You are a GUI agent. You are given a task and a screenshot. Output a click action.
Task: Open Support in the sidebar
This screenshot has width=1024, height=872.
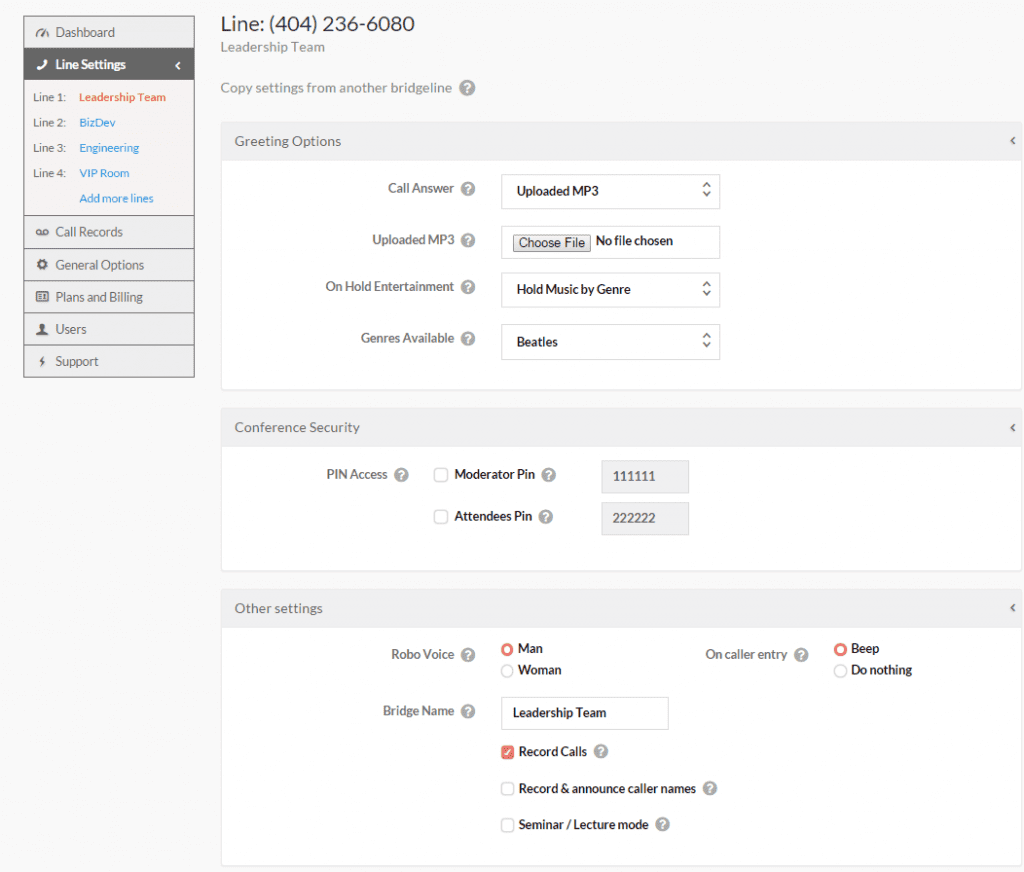click(x=109, y=361)
